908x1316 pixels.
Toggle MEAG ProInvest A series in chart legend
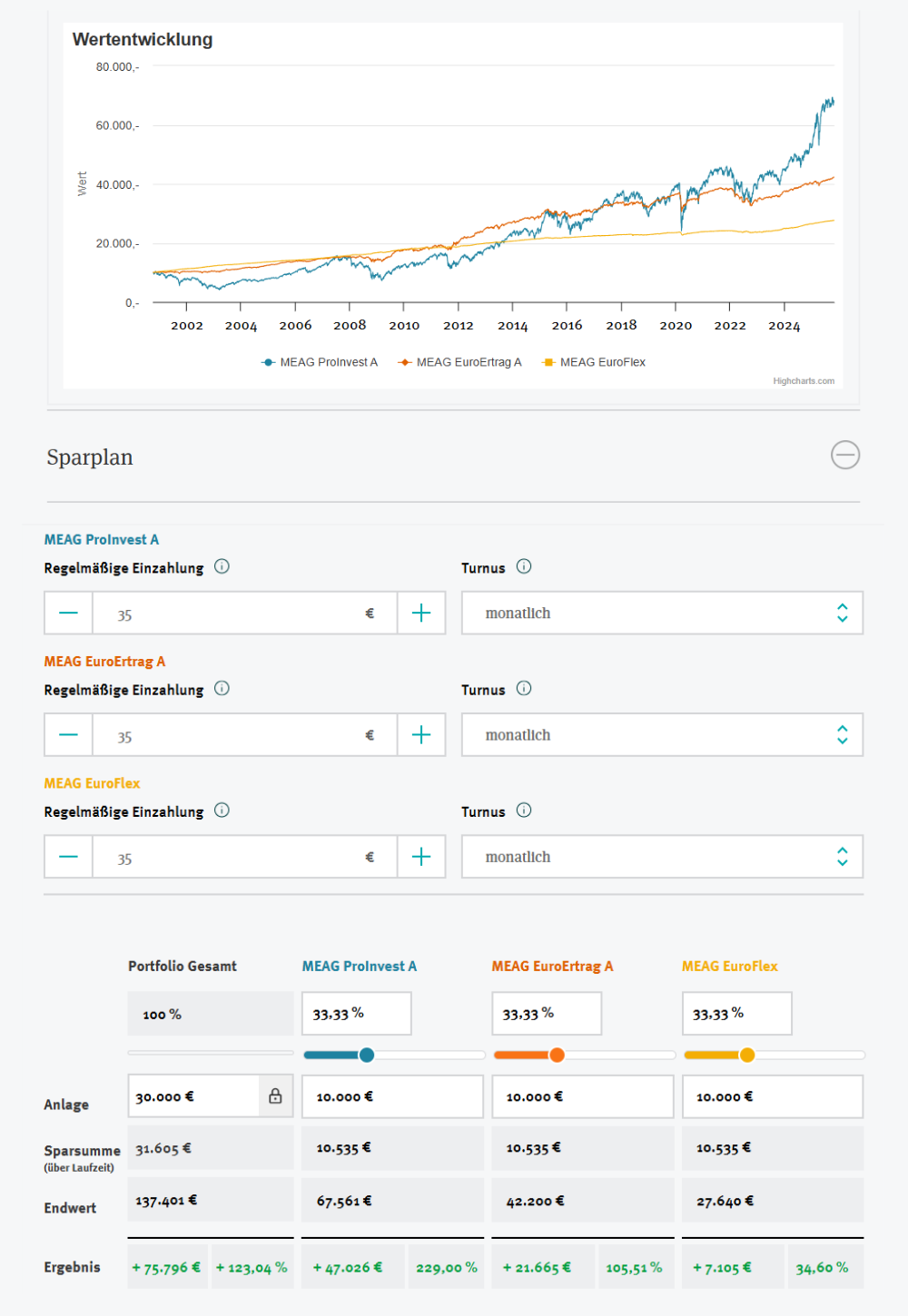320,362
